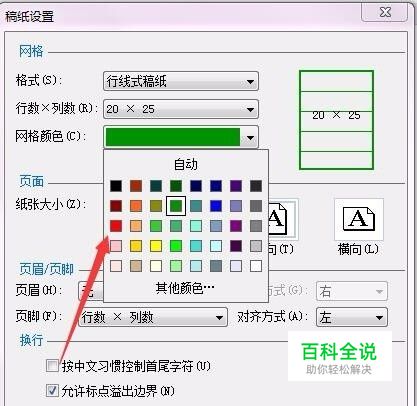Image resolution: width=417 pixels, height=406 pixels.
Task: Select the pale rose swatch starting bottom row
Action: pyautogui.click(x=116, y=266)
